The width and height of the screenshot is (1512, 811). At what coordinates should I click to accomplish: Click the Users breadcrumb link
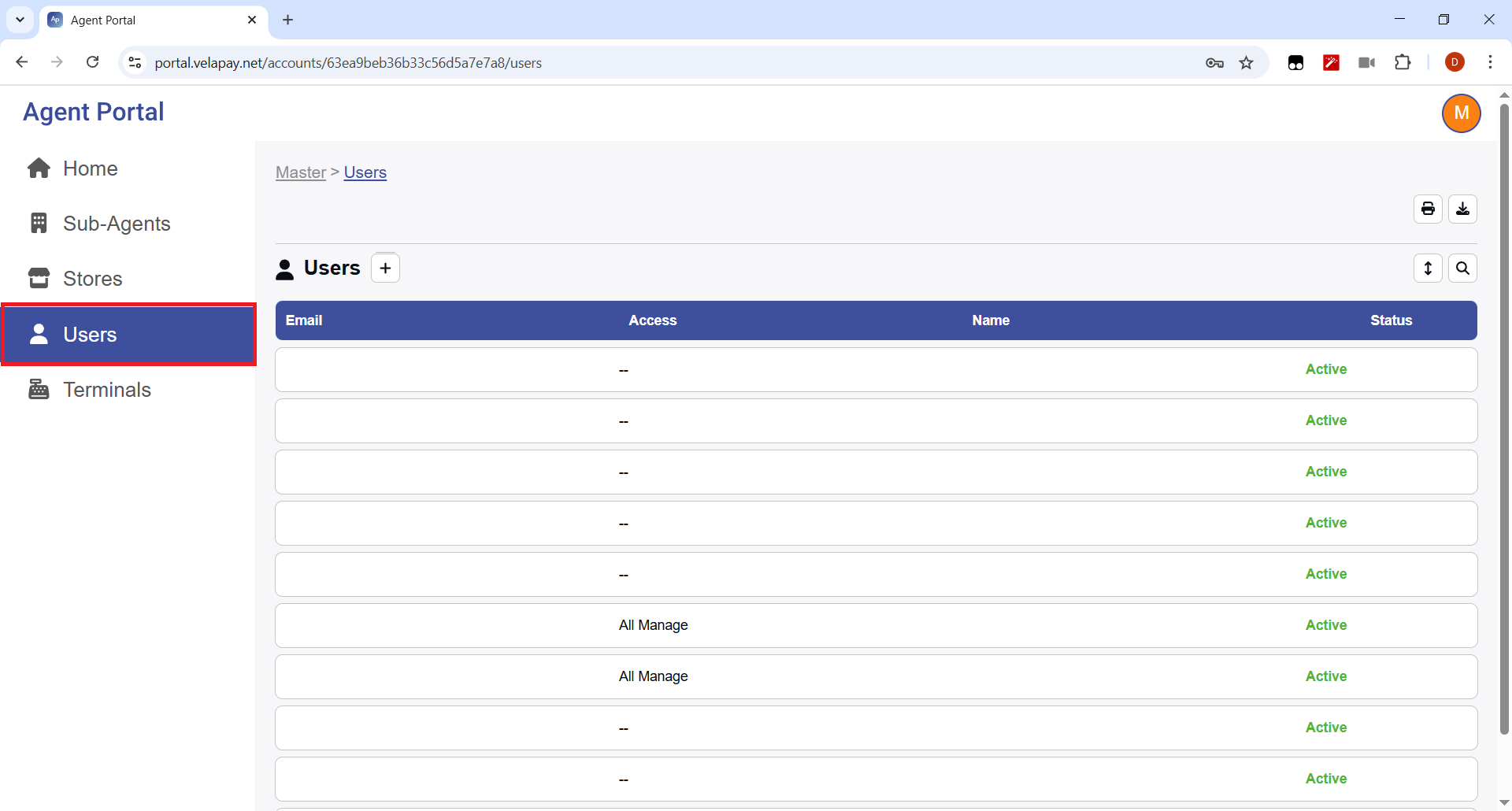click(x=365, y=172)
